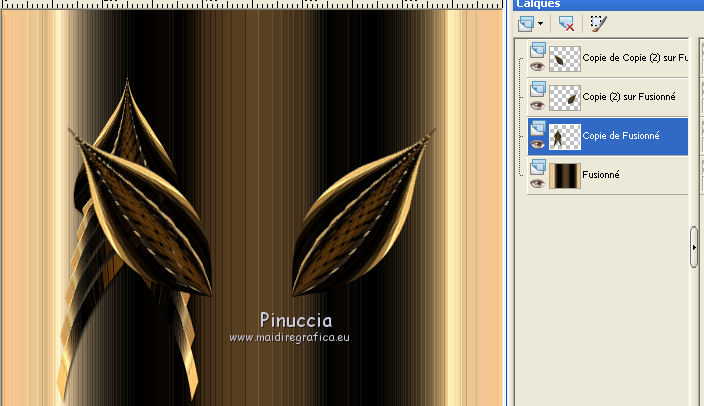Click raster type icon of Copie (2) sur Fusionné
Image resolution: width=704 pixels, height=406 pixels.
(x=538, y=89)
